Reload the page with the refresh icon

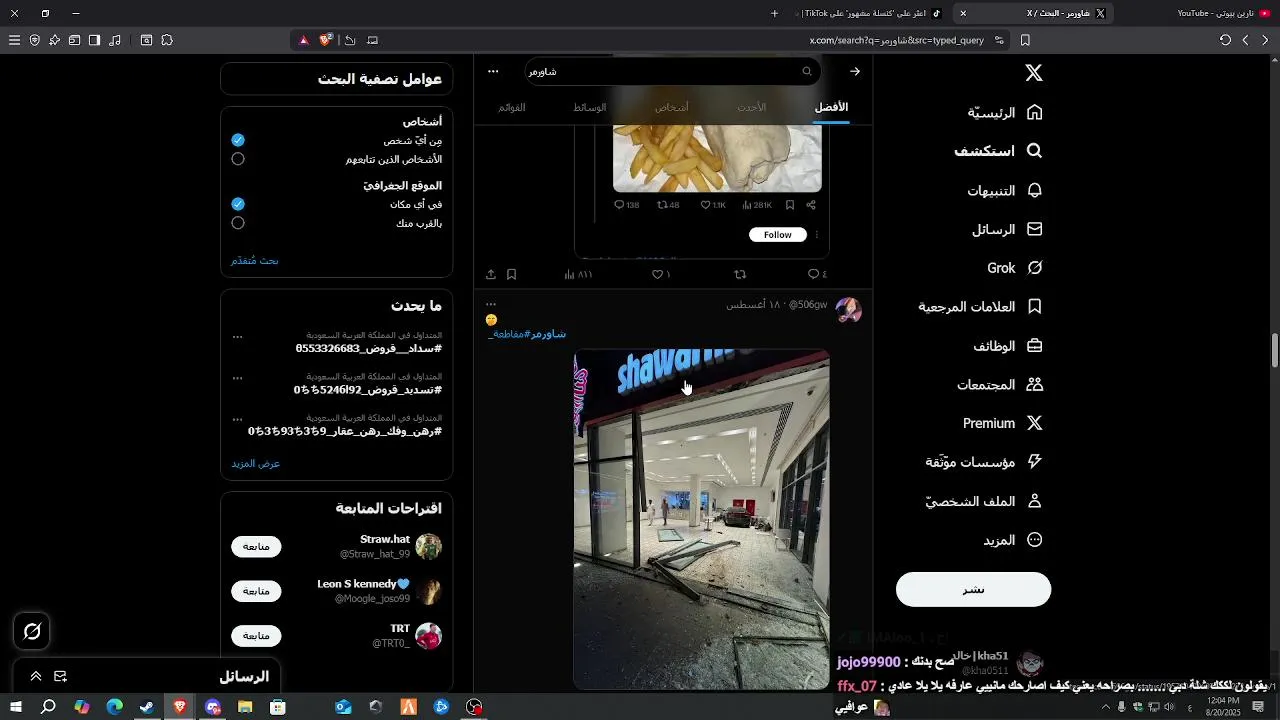[1225, 40]
